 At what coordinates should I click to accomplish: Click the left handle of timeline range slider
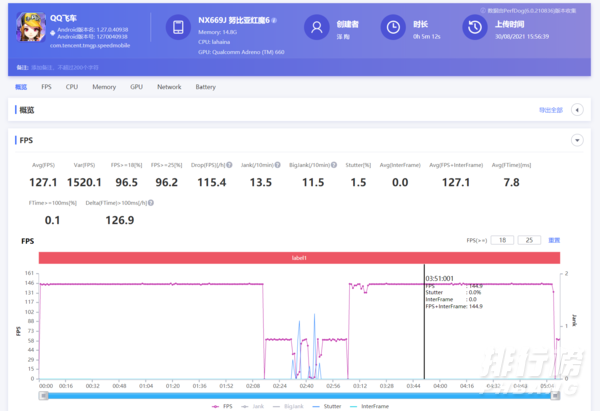(x=44, y=396)
